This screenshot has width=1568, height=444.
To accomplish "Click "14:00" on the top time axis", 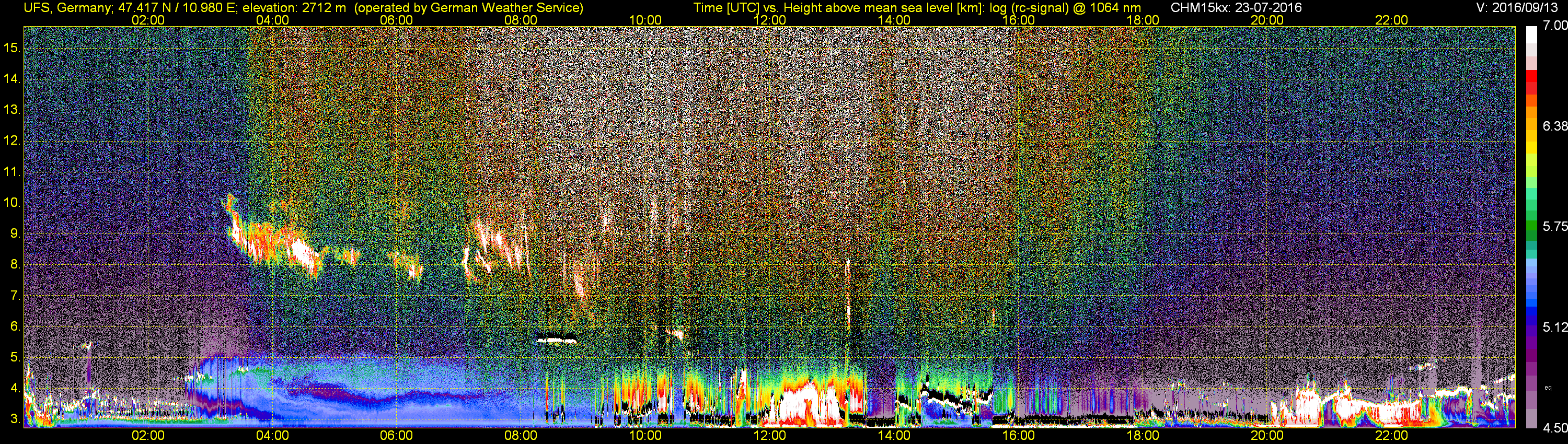I will pyautogui.click(x=894, y=20).
